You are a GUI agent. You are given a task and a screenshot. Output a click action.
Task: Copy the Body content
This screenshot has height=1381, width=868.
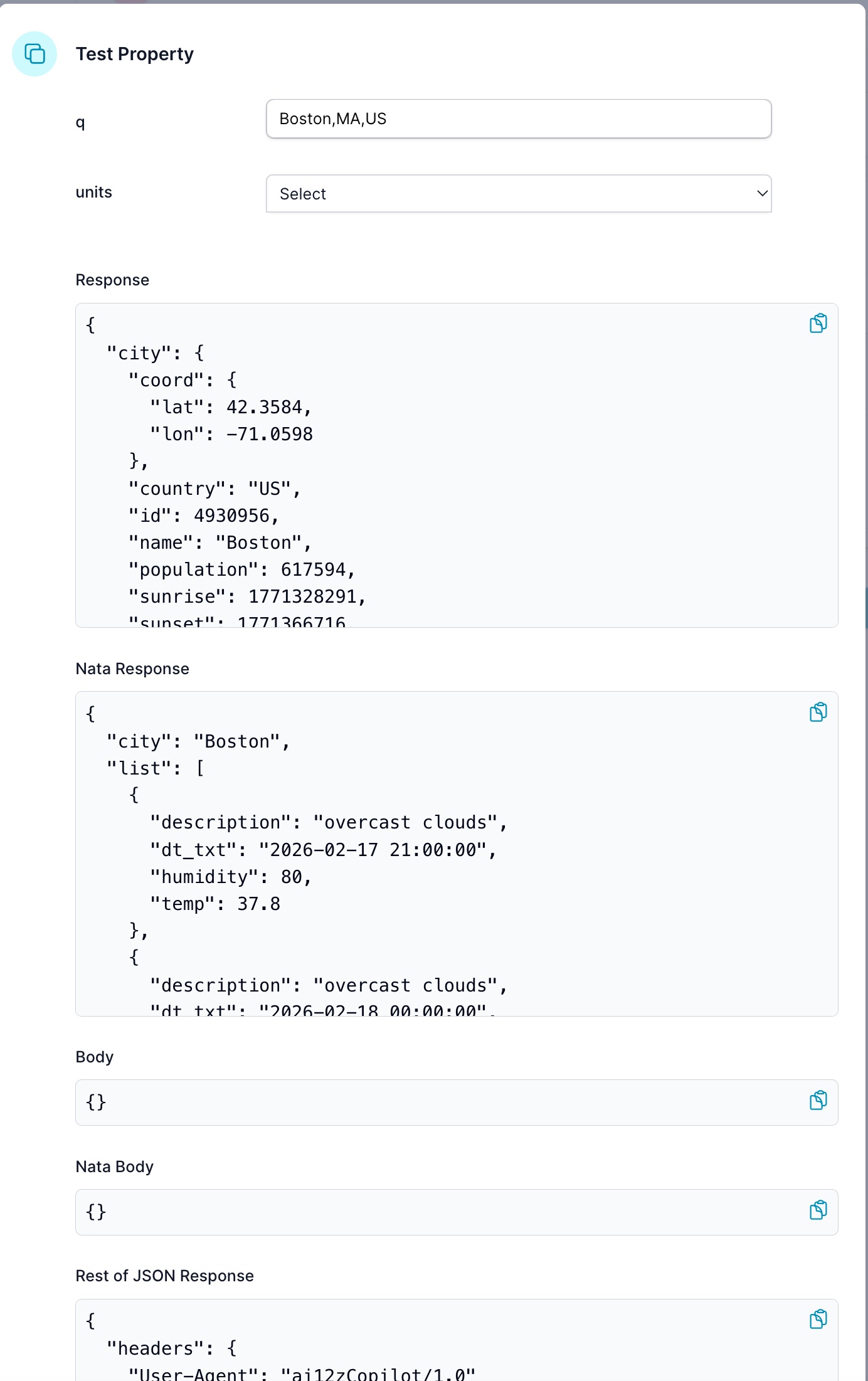818,1101
